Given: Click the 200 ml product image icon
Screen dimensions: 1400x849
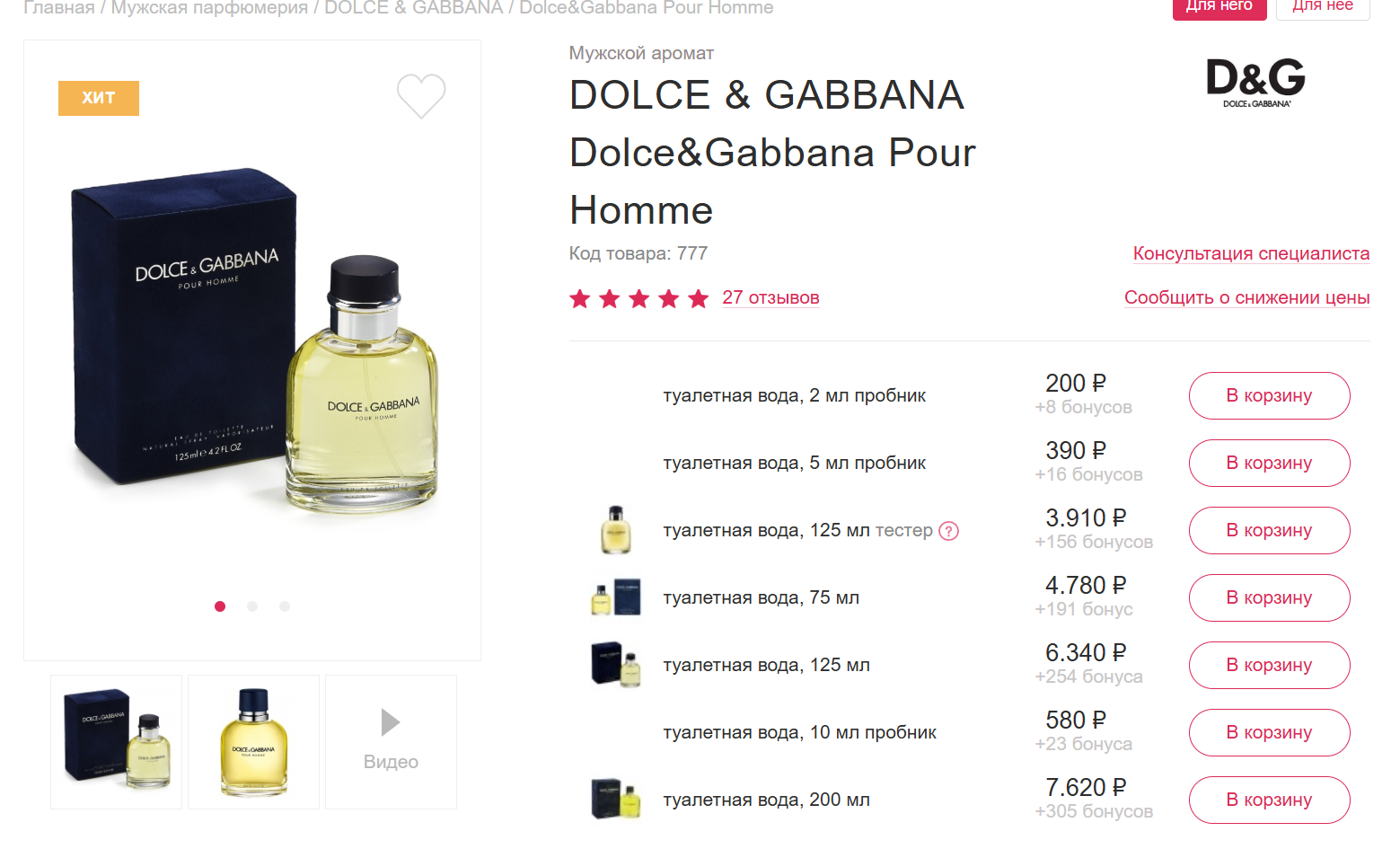Looking at the screenshot, I should coord(616,799).
